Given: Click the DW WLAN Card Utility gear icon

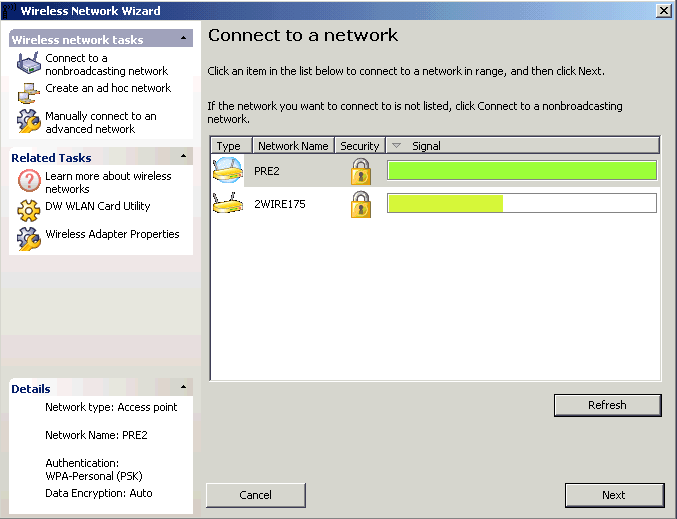Looking at the screenshot, I should tap(28, 211).
